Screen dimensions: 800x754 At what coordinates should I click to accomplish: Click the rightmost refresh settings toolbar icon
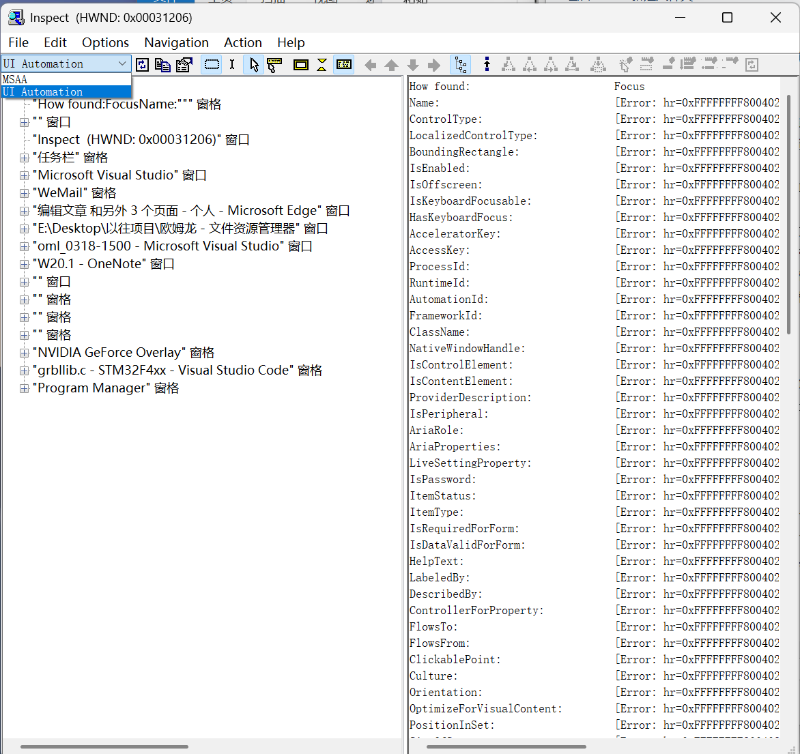coord(751,63)
